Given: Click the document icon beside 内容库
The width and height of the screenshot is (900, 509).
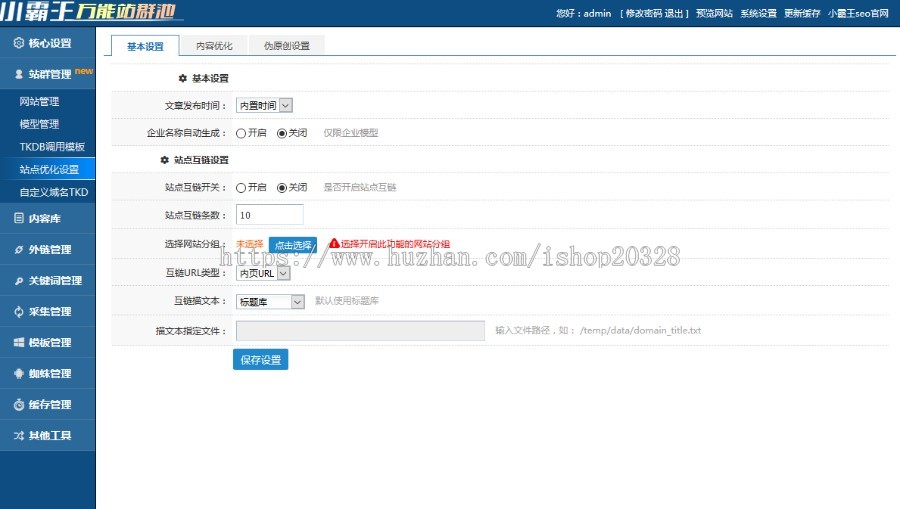Looking at the screenshot, I should point(19,218).
